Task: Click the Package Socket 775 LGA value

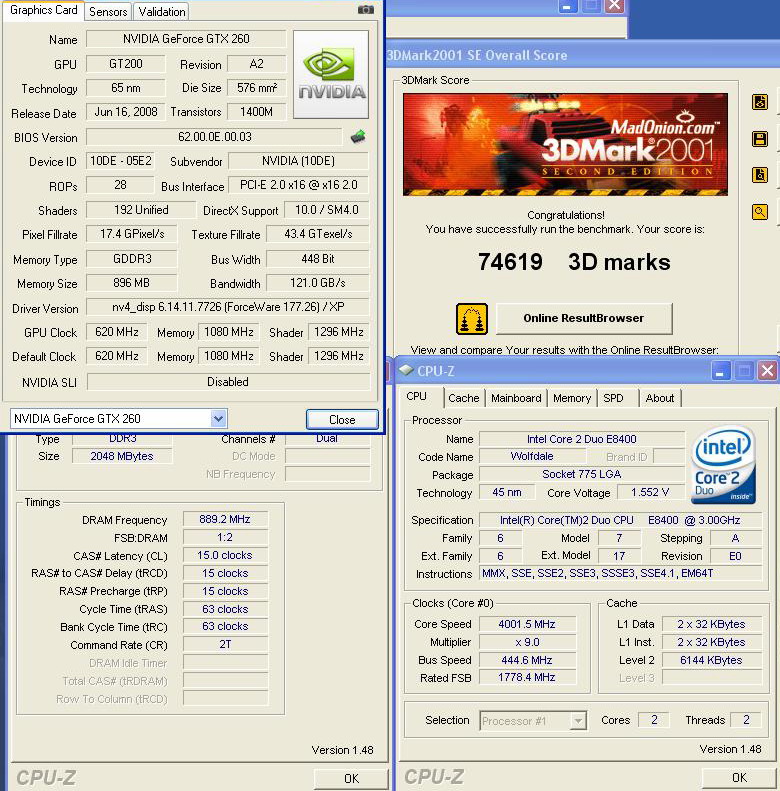Action: pos(582,474)
